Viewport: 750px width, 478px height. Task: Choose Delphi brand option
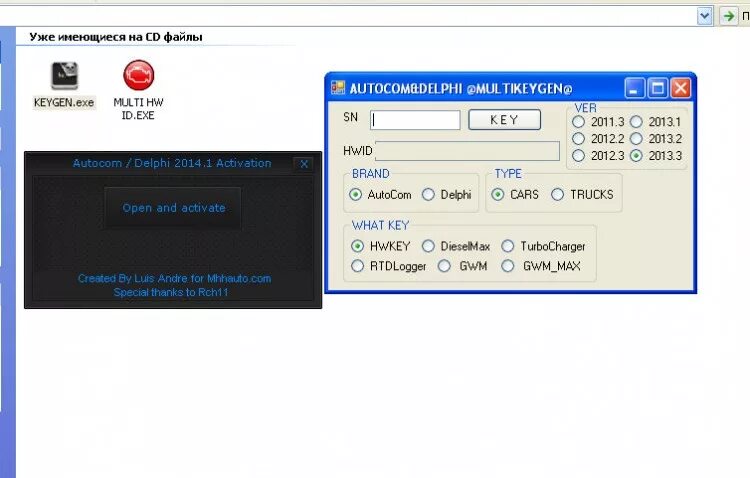click(x=428, y=194)
